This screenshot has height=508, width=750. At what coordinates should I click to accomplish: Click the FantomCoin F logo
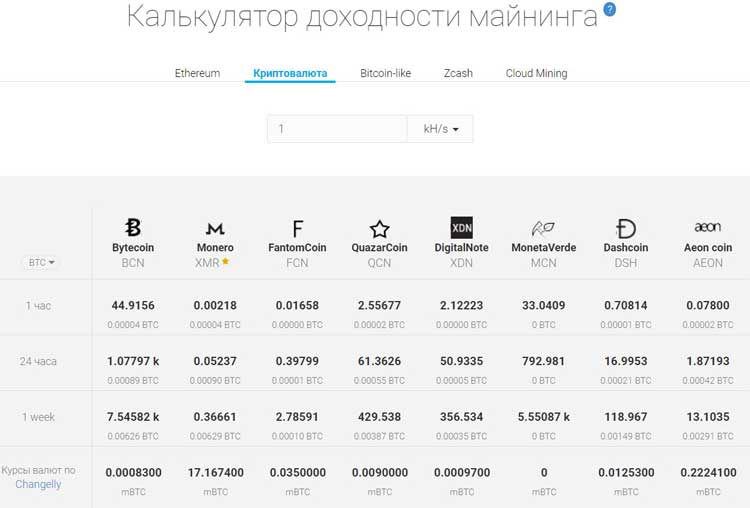pos(298,229)
